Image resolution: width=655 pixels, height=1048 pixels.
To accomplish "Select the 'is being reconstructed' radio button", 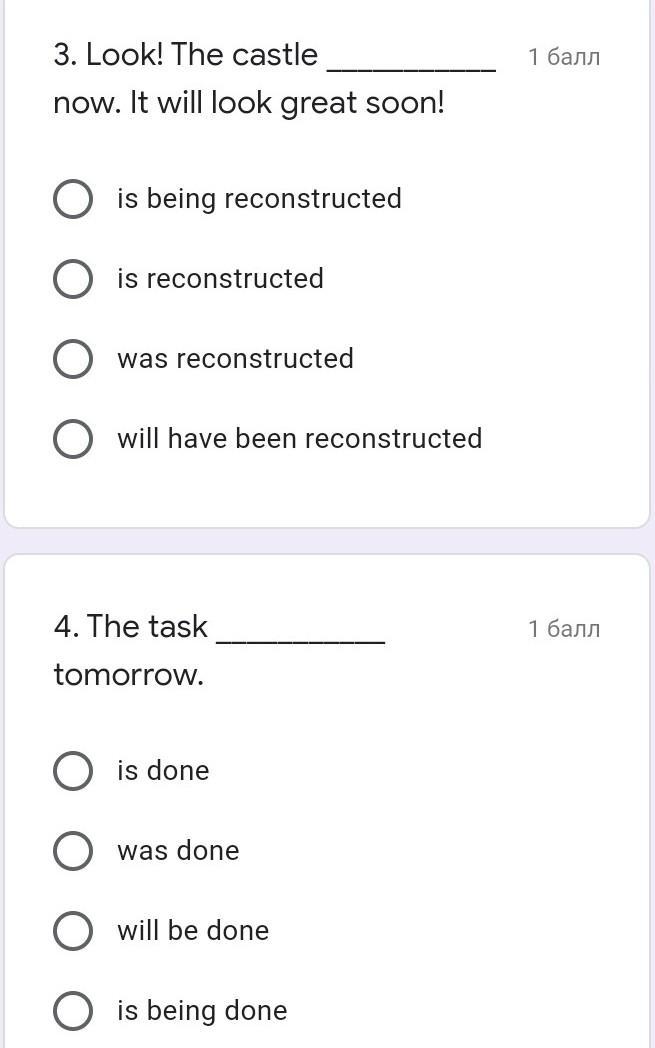I will click(73, 199).
